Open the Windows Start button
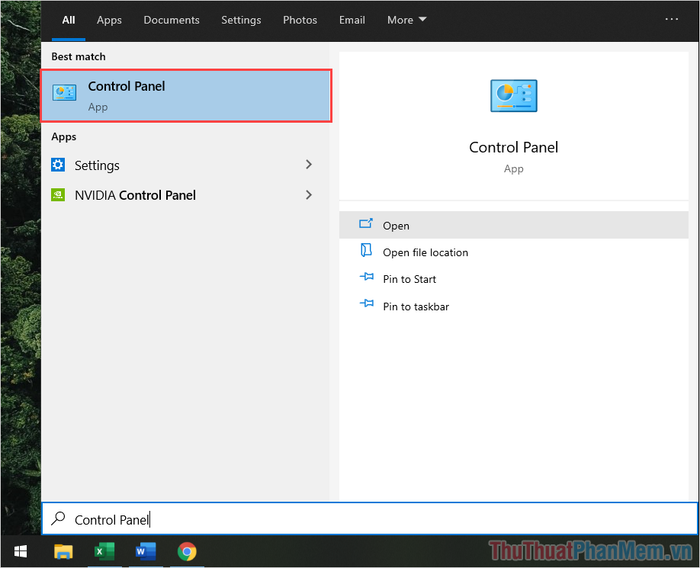The image size is (700, 568). coord(20,551)
